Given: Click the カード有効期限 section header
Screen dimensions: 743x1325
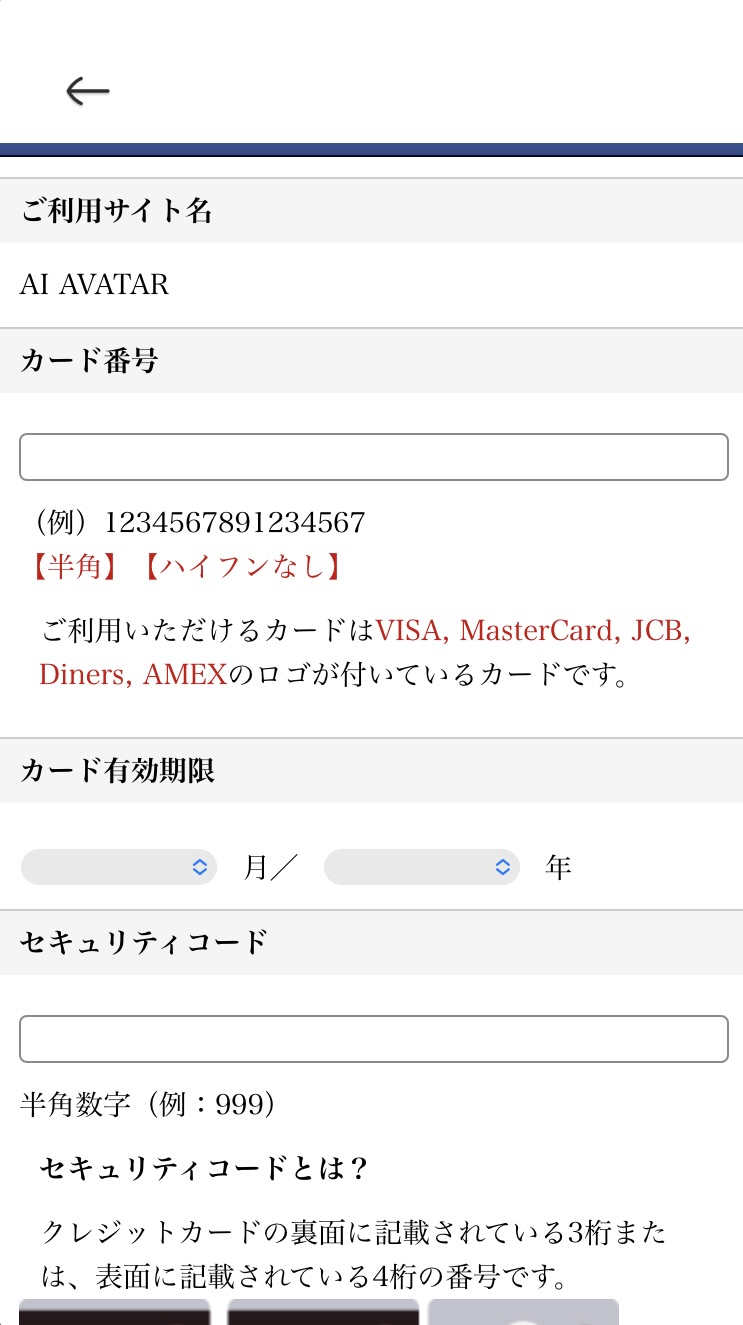Looking at the screenshot, I should coord(371,771).
